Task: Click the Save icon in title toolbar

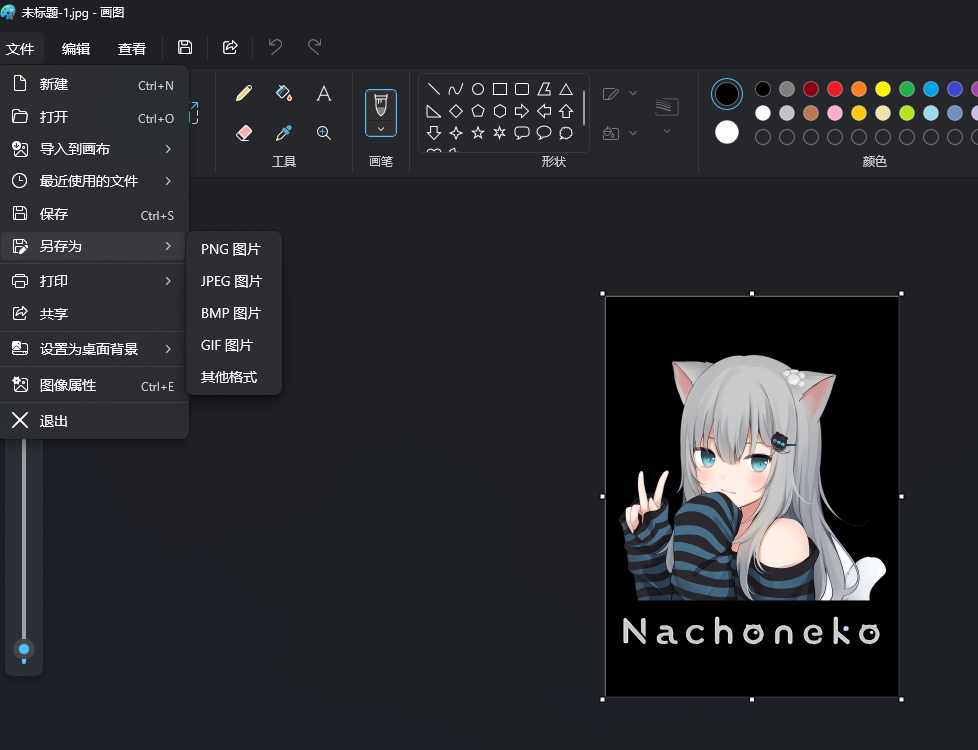Action: [x=185, y=47]
